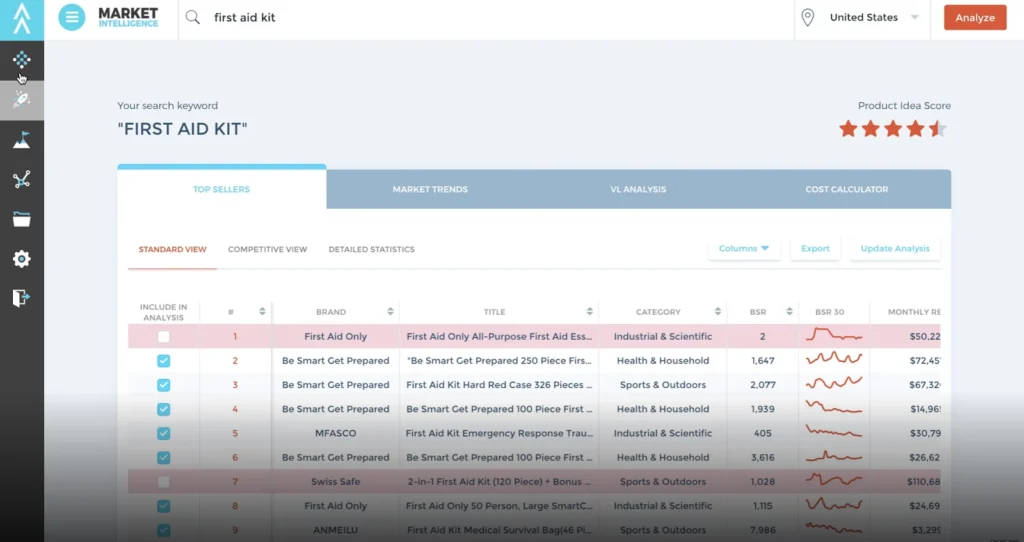View BSR 30 sparkline for row 1
Viewport: 1024px width, 542px height.
834,336
